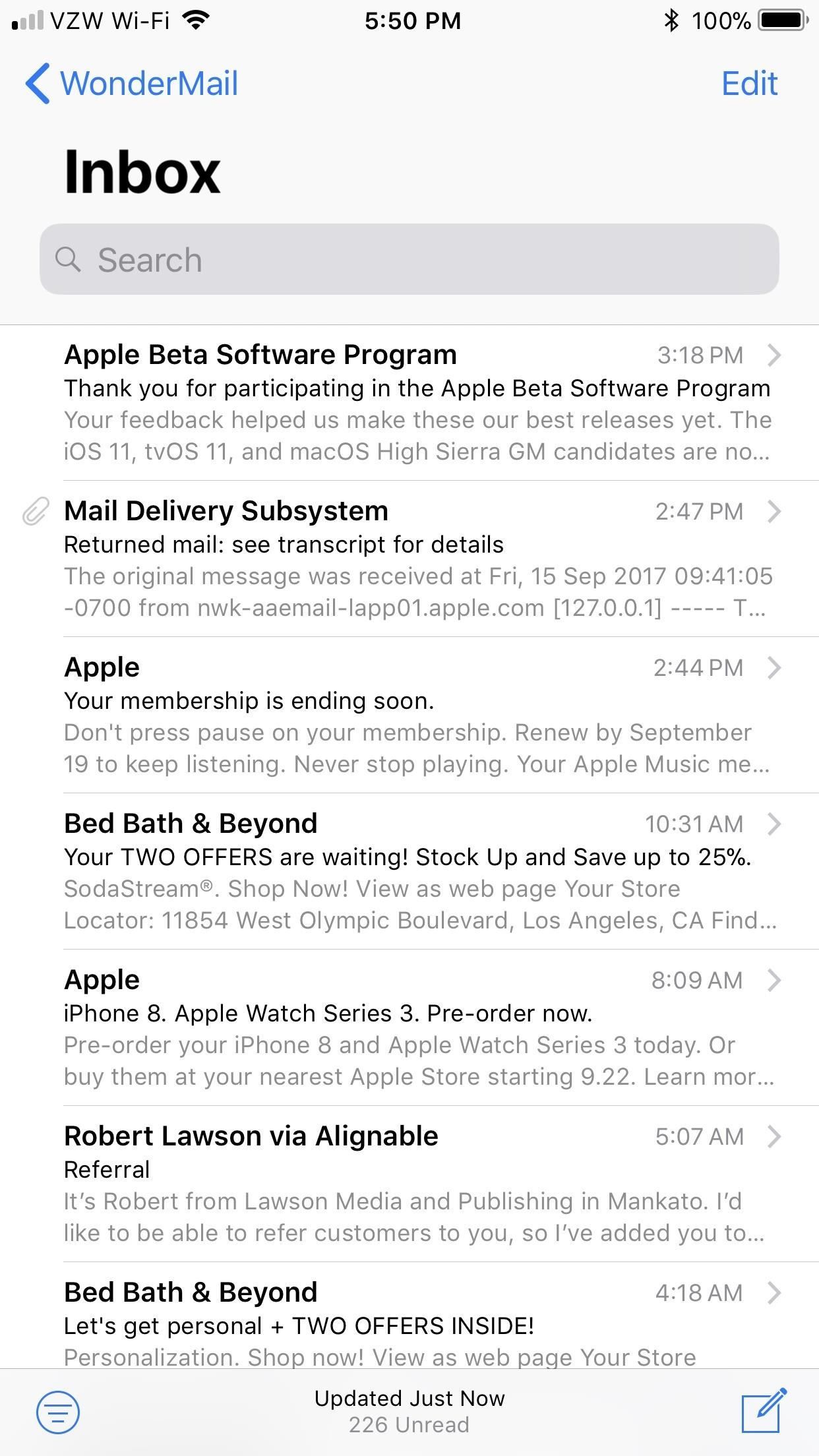Expand Mail Delivery Subsystem message chevron
Viewport: 819px width, 1456px height.
775,512
